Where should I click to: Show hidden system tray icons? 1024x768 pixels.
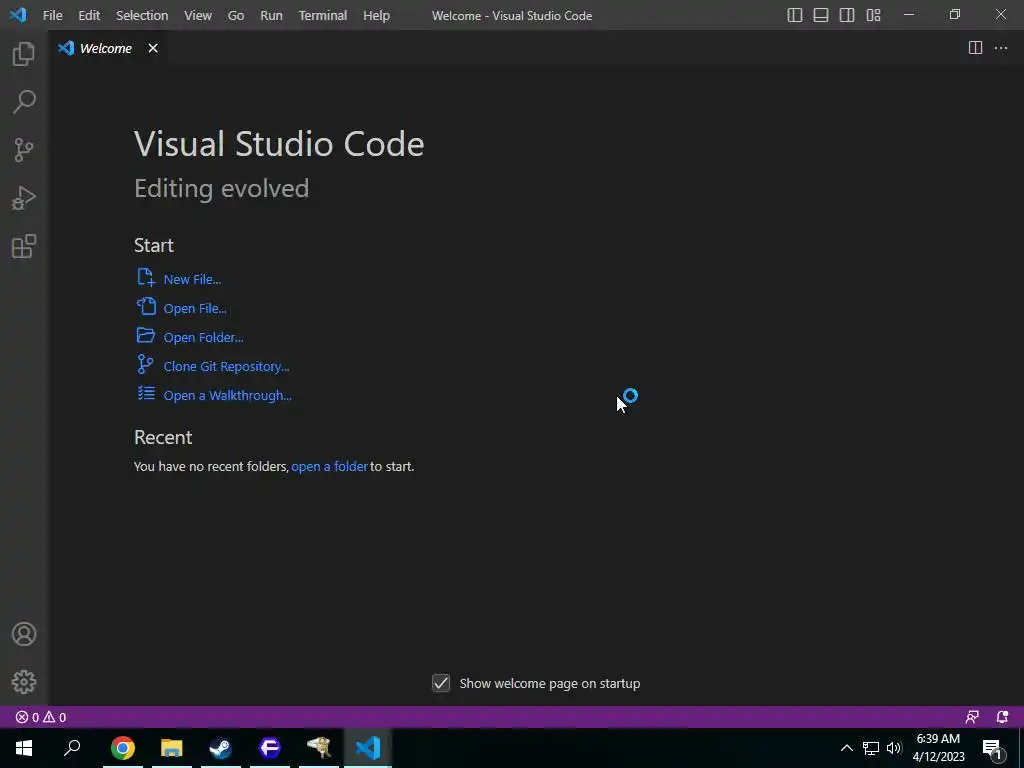coord(846,748)
